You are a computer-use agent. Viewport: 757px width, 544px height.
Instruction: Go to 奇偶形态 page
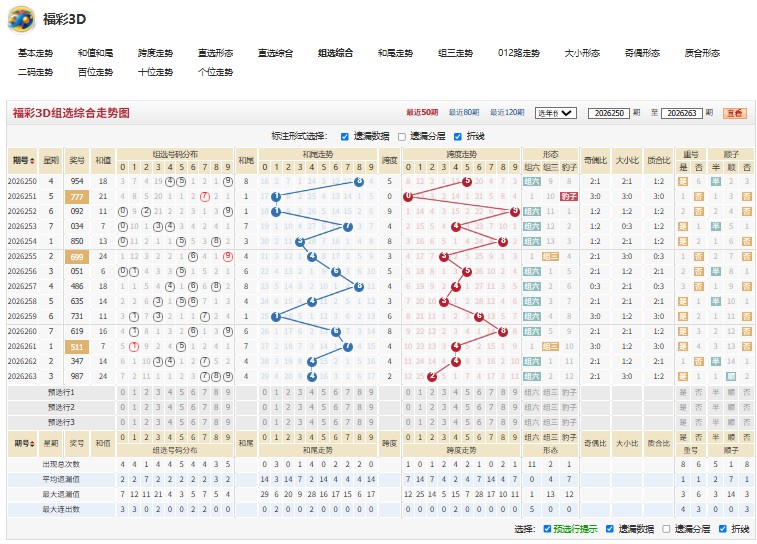coord(642,53)
